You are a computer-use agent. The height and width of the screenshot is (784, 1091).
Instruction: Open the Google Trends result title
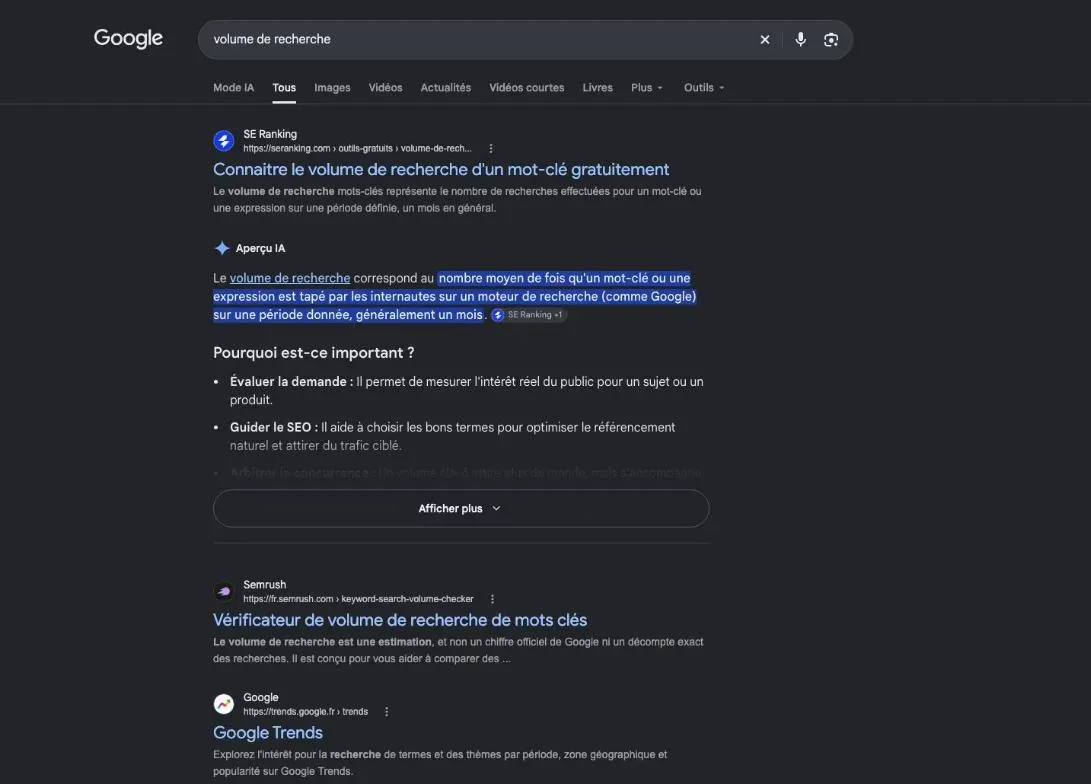coord(268,733)
